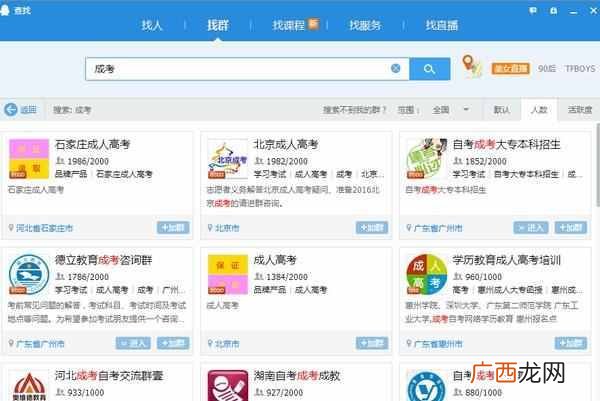Click the blue magnifier search button

click(429, 69)
